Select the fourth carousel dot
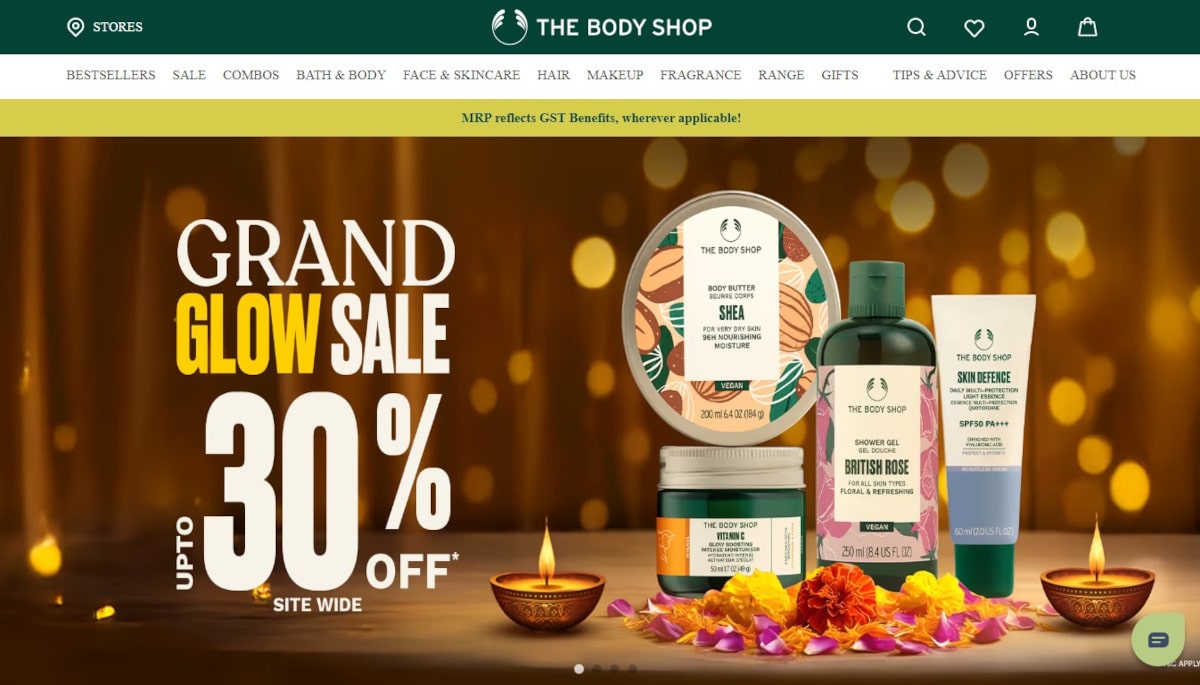The width and height of the screenshot is (1200, 685). click(x=632, y=669)
